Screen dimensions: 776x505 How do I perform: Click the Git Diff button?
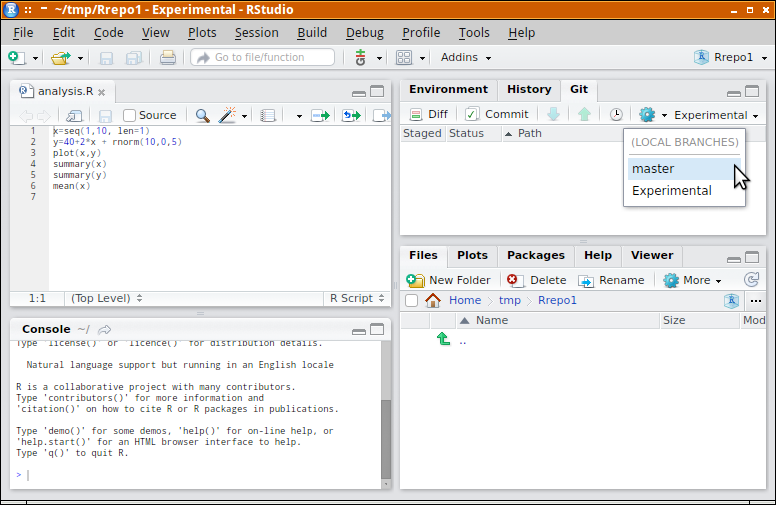(x=429, y=114)
